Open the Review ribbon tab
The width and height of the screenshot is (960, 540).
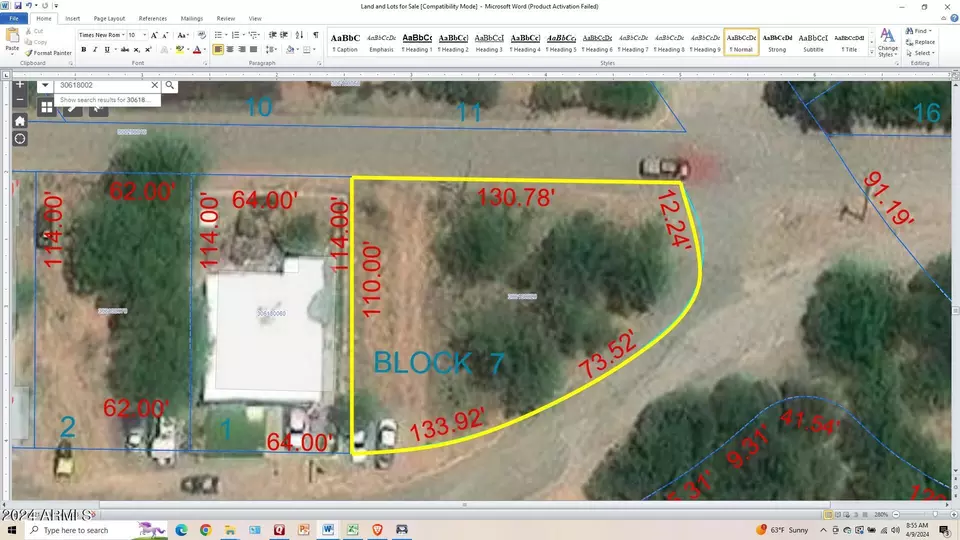pyautogui.click(x=225, y=18)
